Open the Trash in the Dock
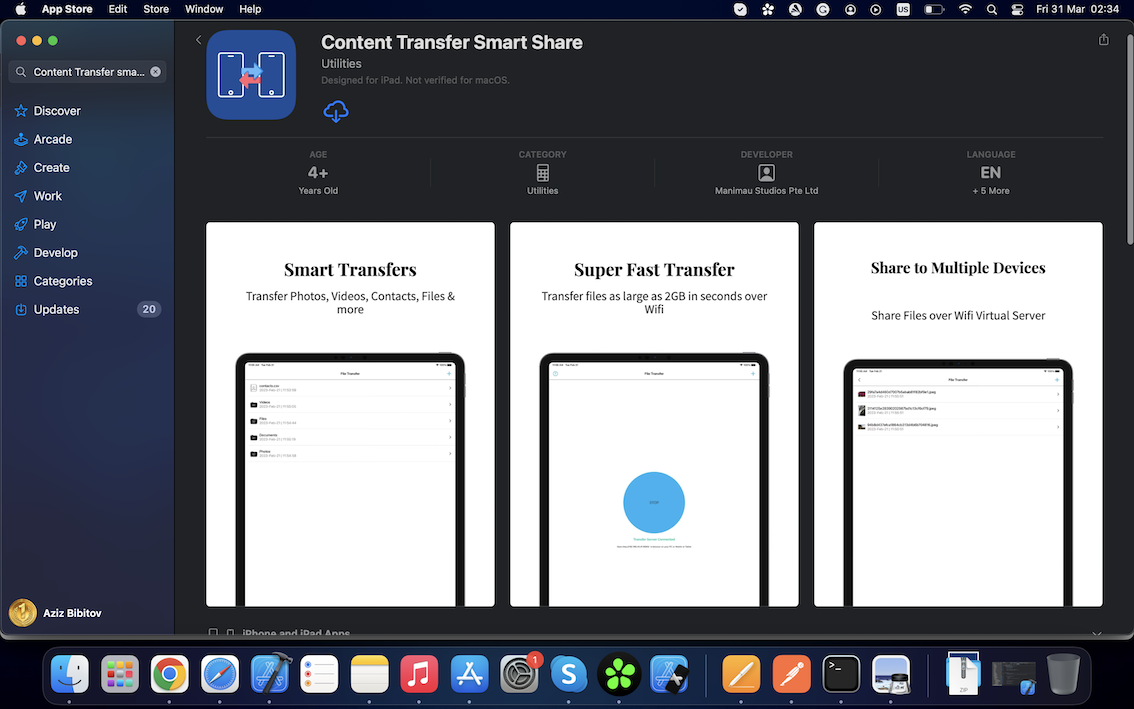This screenshot has height=709, width=1134. (1062, 674)
